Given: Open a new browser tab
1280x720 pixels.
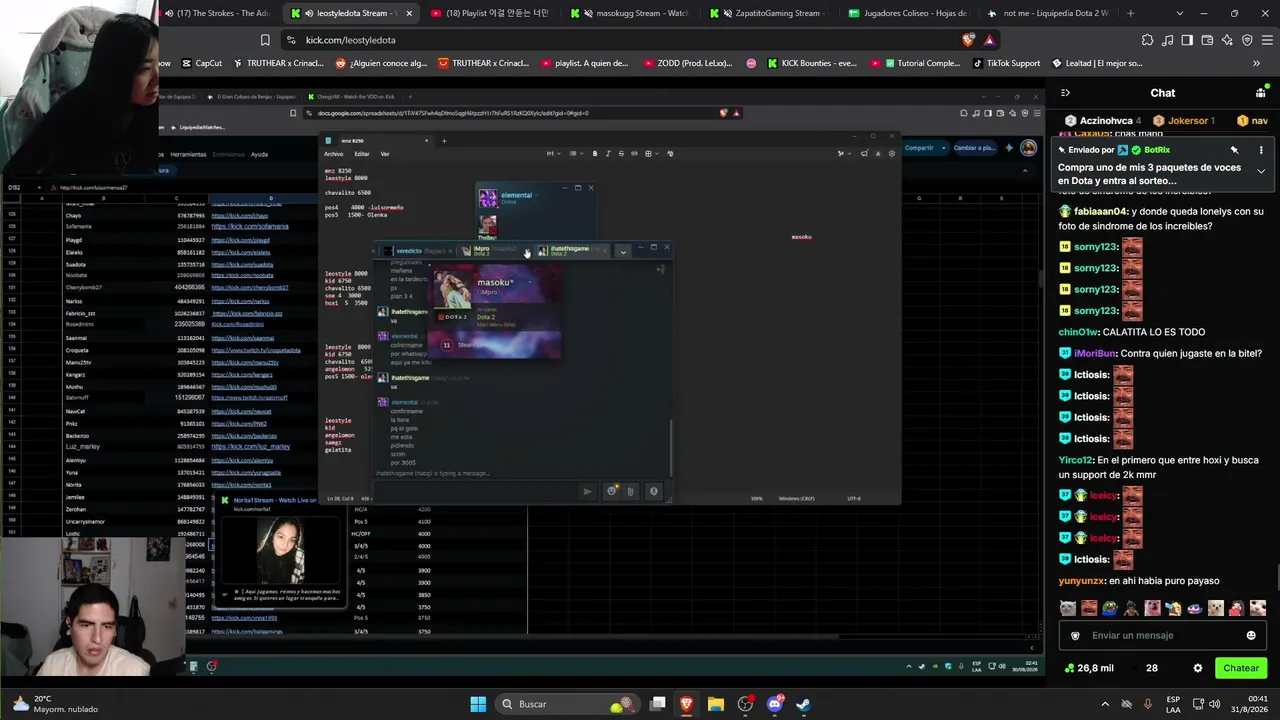Looking at the screenshot, I should [x=1131, y=13].
